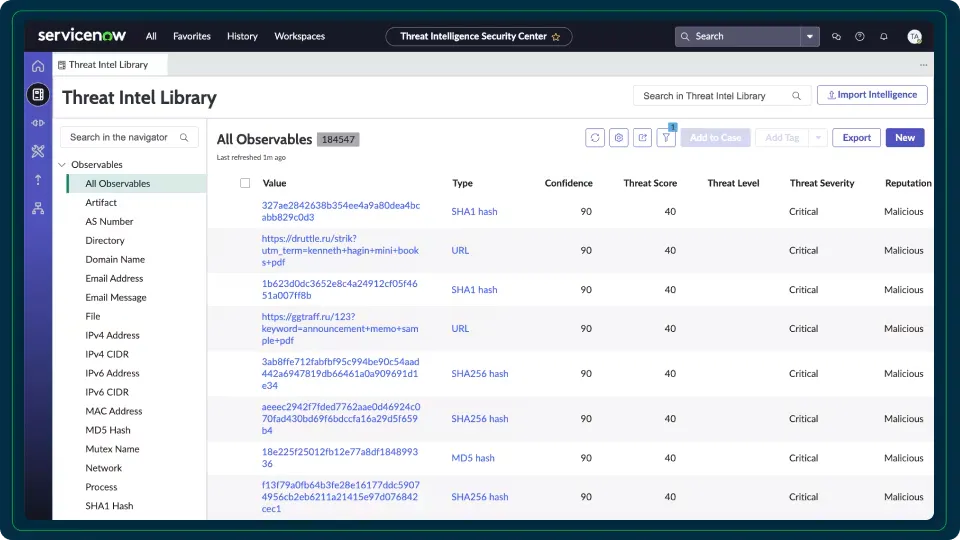The width and height of the screenshot is (960, 540).
Task: Click the 184547 record count badge
Action: tap(338, 140)
